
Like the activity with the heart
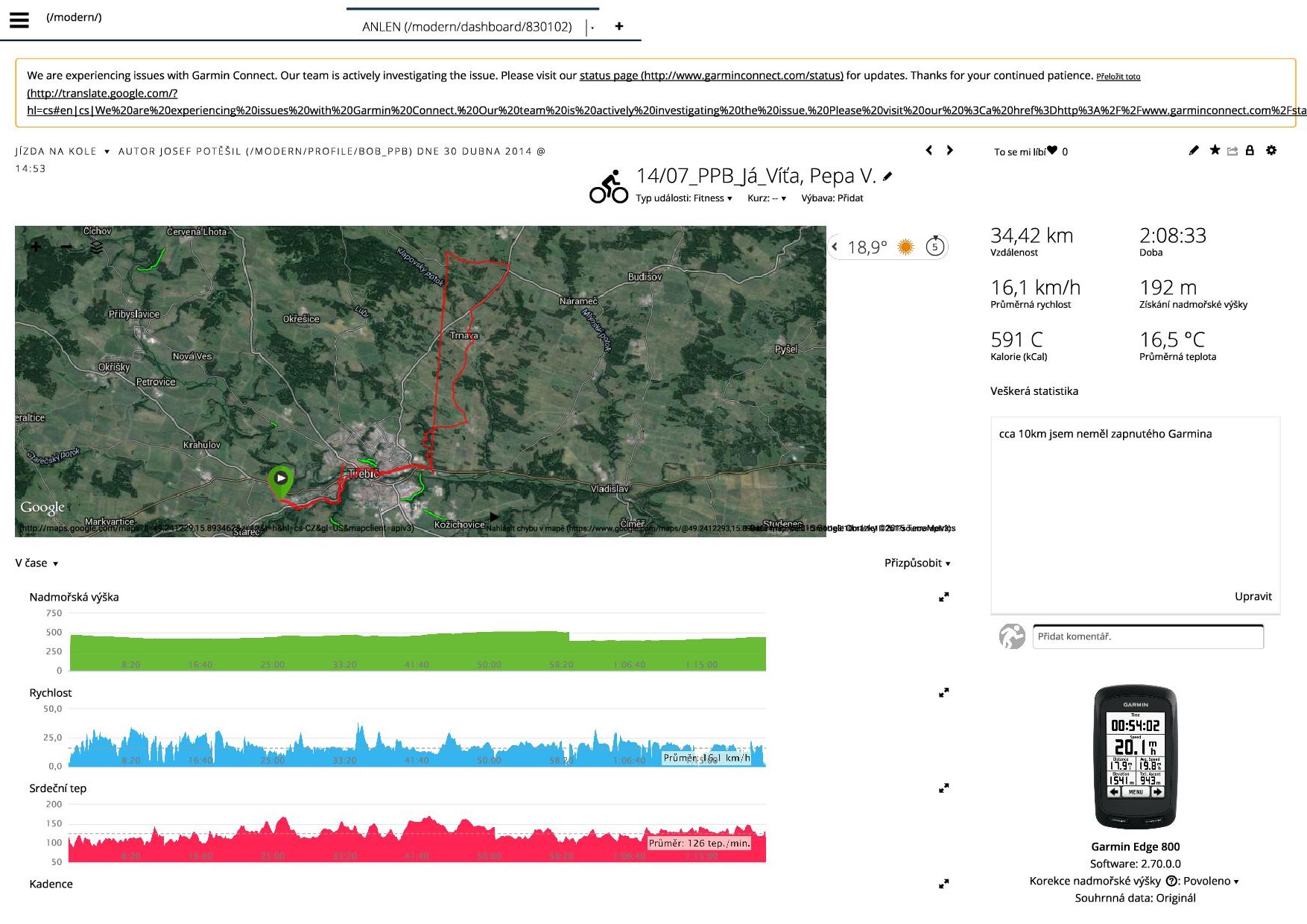pos(1052,151)
